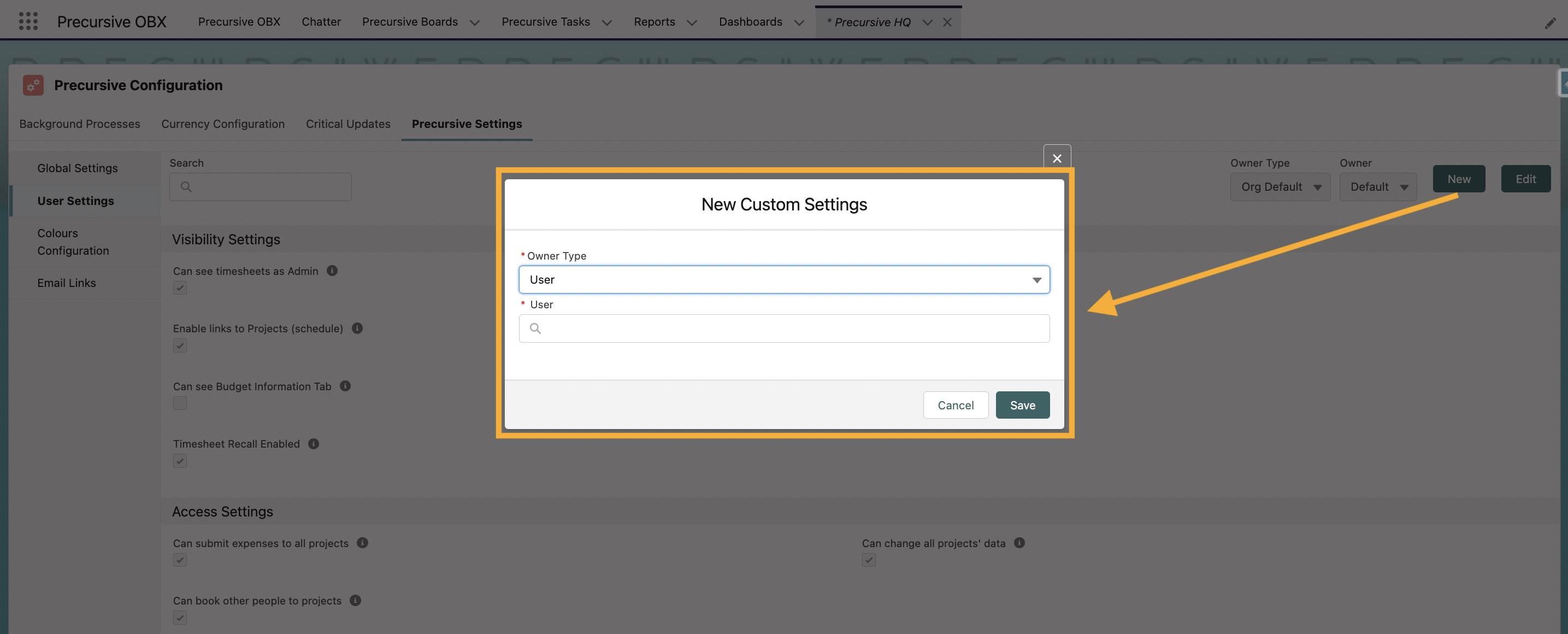Expand the Reports menu chevron
Image resolution: width=1568 pixels, height=634 pixels.
click(692, 22)
